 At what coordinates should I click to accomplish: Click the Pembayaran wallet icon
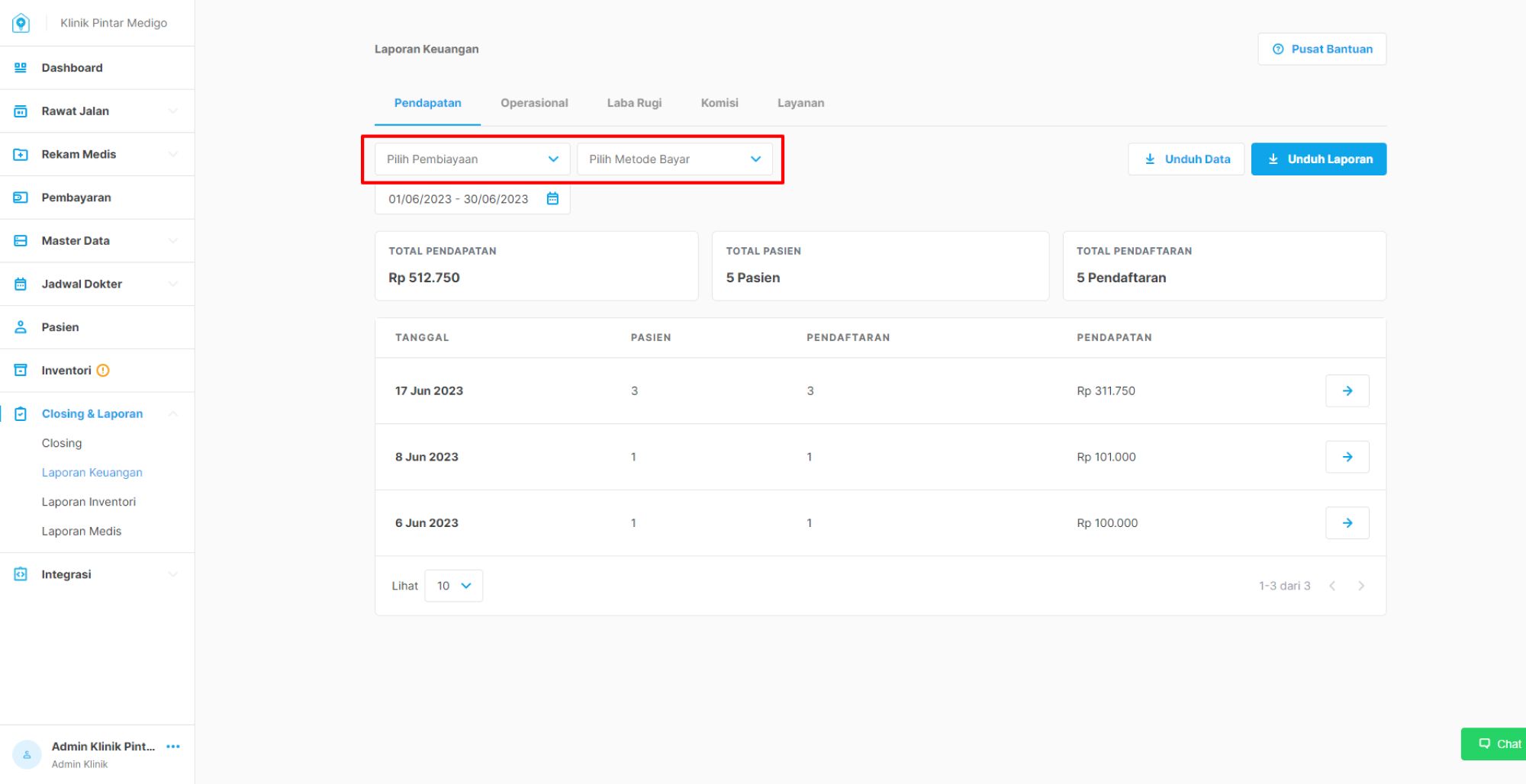click(x=21, y=198)
